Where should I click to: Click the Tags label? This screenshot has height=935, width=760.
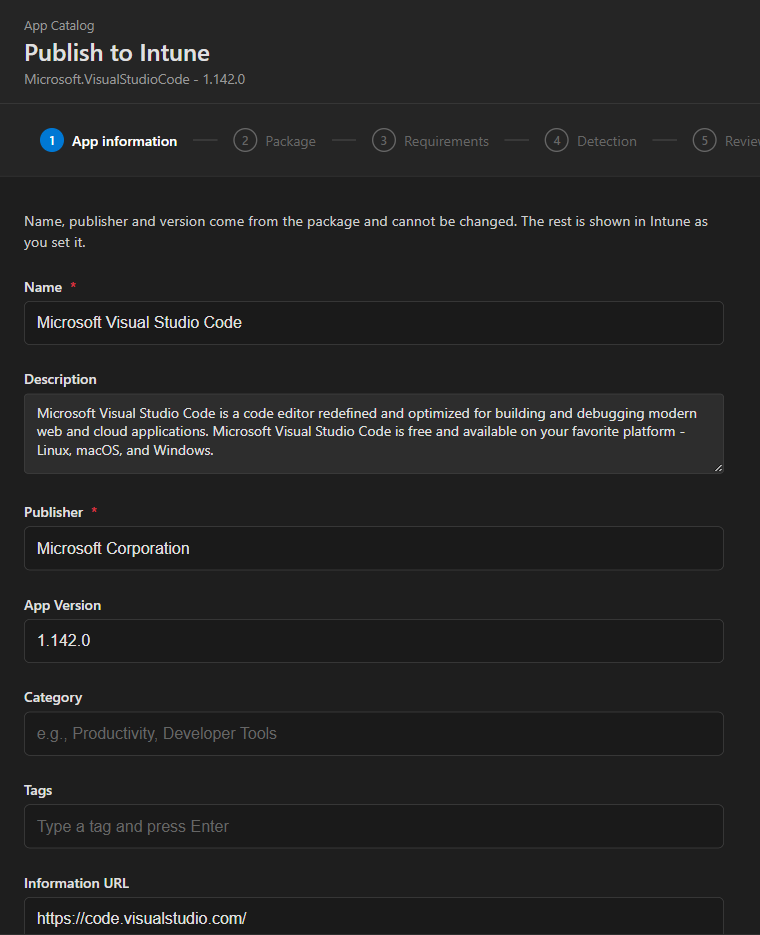pyautogui.click(x=38, y=790)
